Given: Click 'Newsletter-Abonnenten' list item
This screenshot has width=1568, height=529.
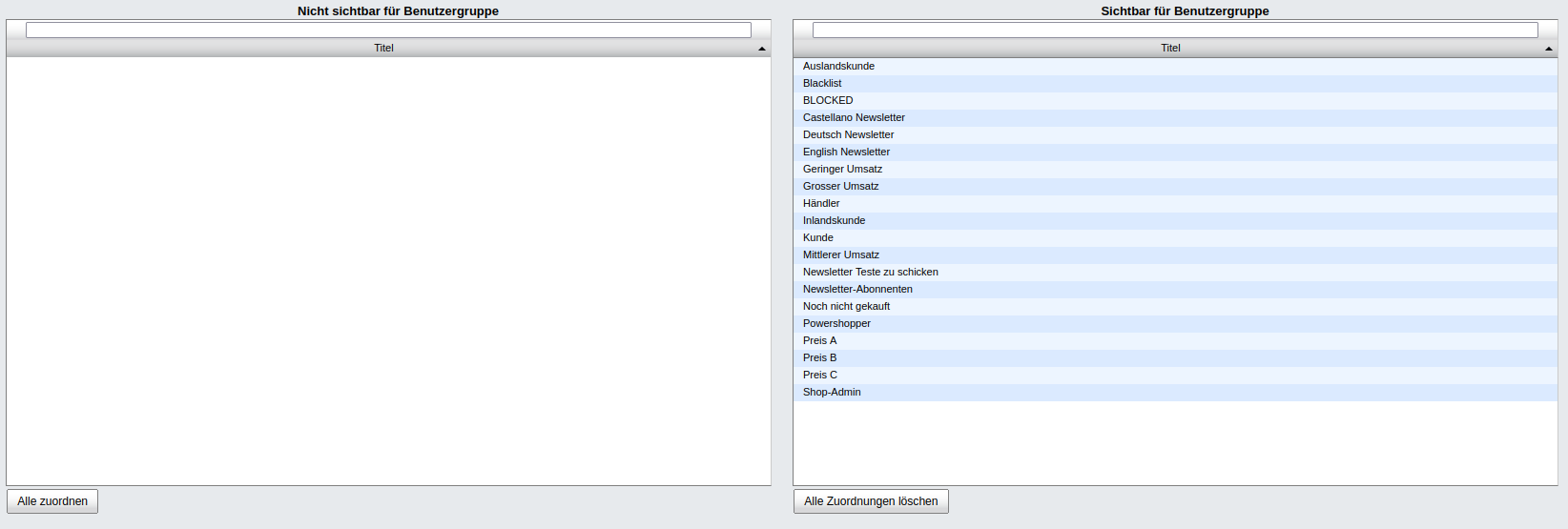Looking at the screenshot, I should coord(857,289).
